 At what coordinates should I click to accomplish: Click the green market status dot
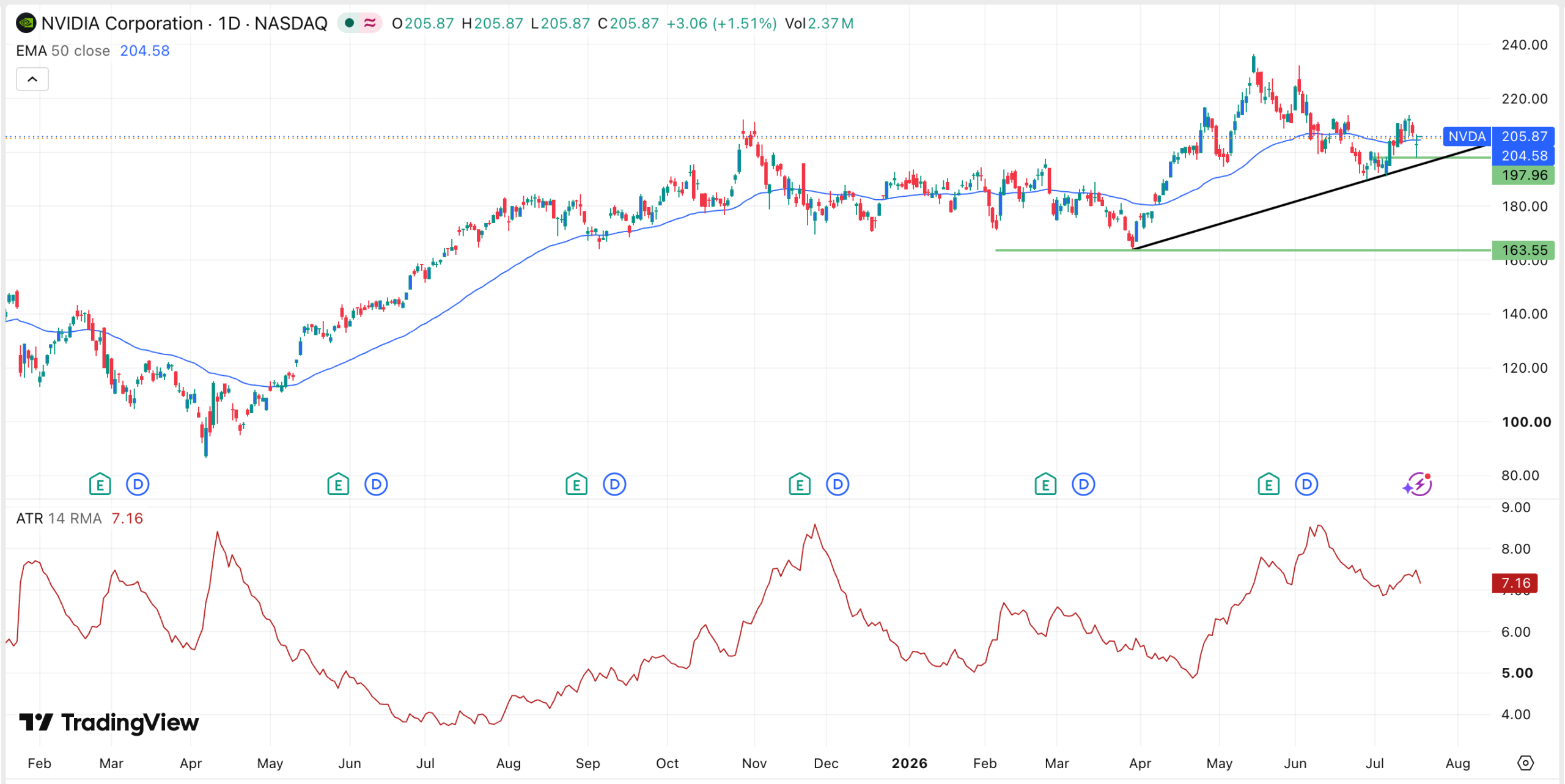[x=349, y=23]
